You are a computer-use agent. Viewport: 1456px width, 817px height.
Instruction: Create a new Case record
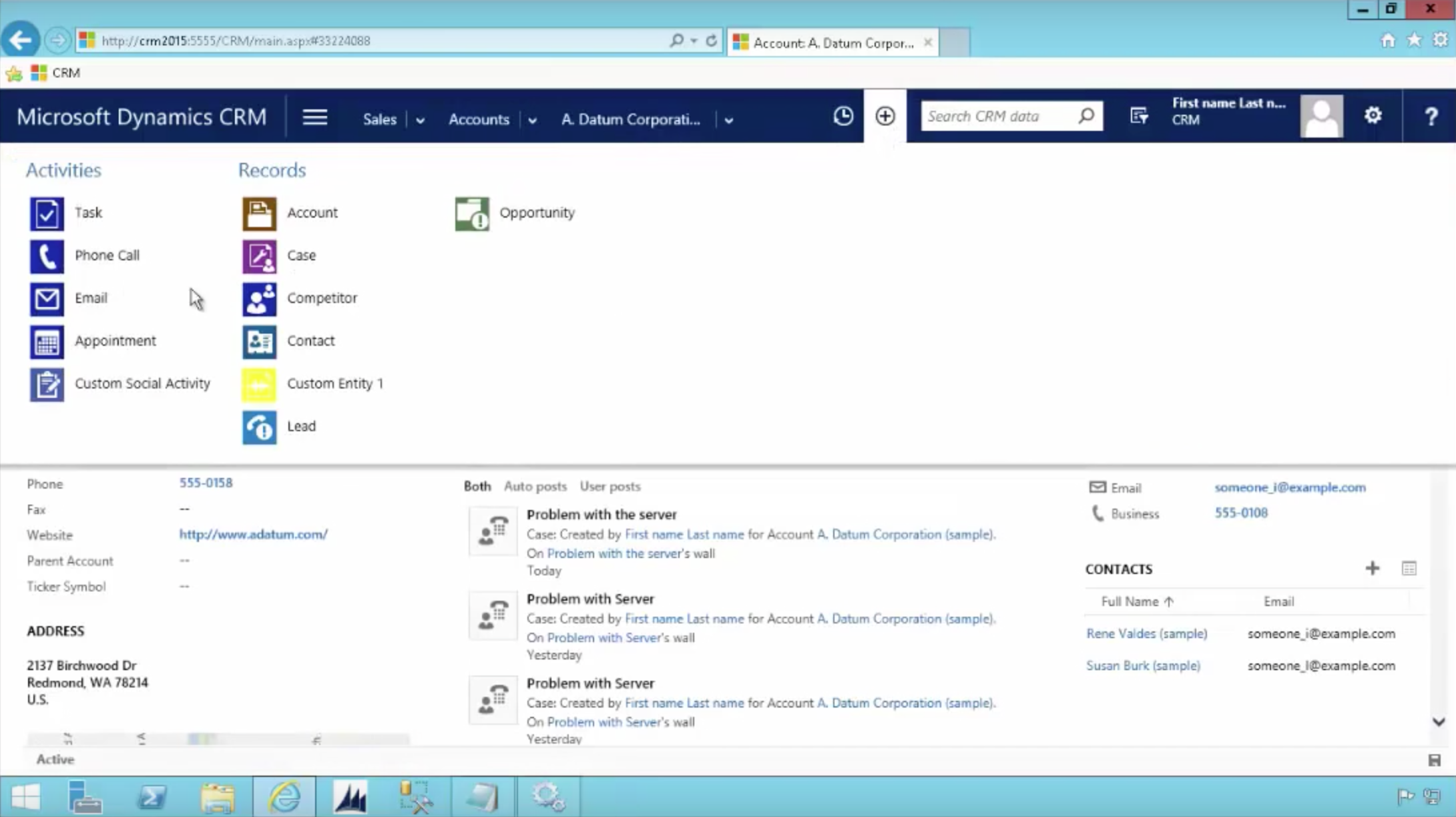tap(279, 256)
